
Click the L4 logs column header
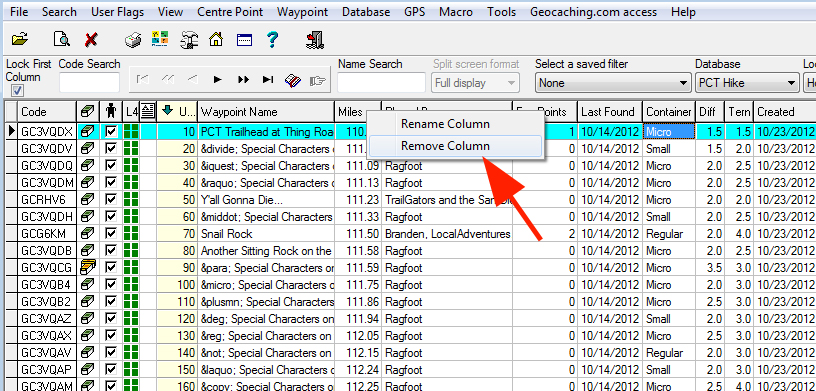[131, 111]
